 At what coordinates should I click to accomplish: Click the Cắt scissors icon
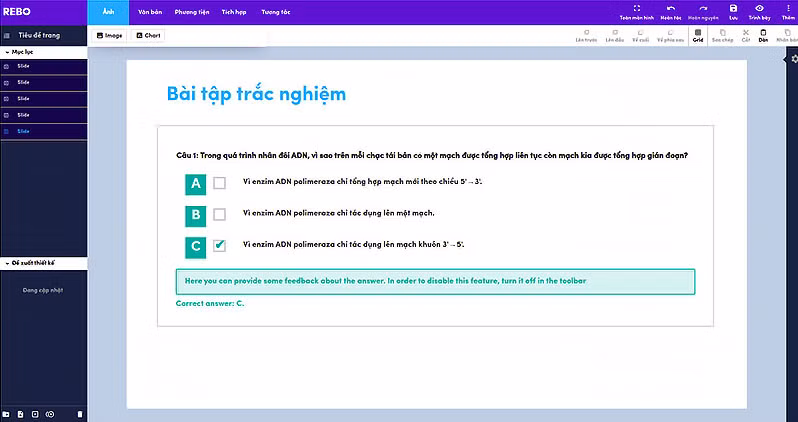point(746,33)
